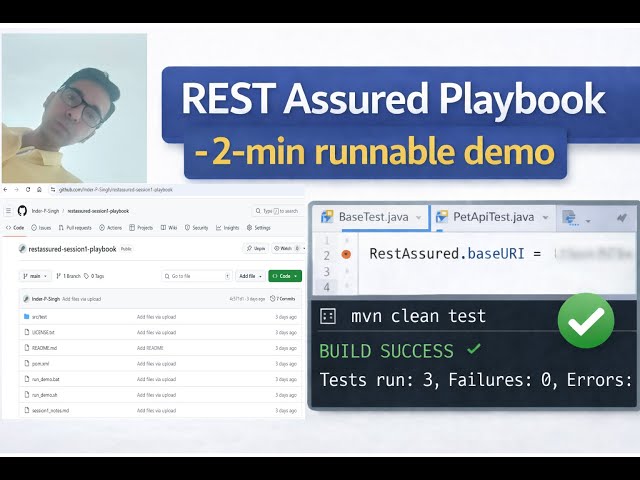The height and width of the screenshot is (480, 640).
Task: Open the LICENSE.txt file
Action: pyautogui.click(x=43, y=333)
